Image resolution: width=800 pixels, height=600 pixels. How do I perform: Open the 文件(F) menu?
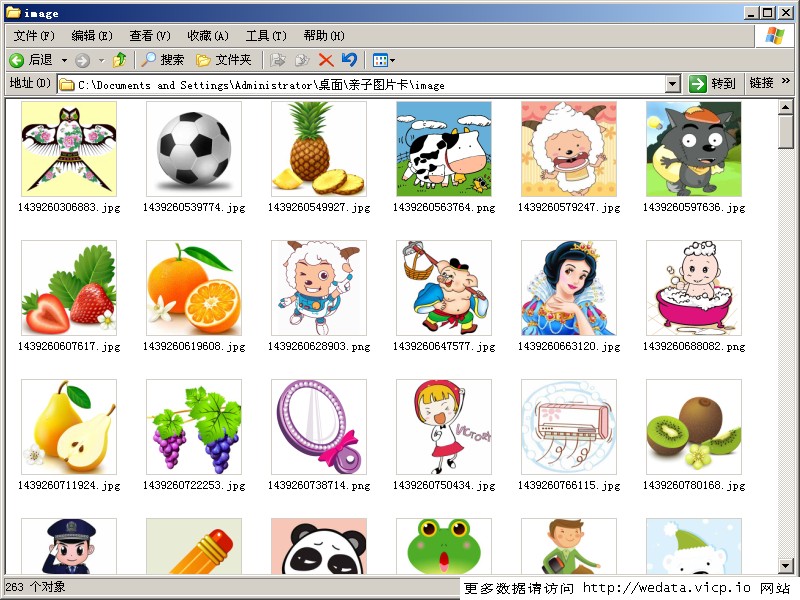[x=34, y=36]
